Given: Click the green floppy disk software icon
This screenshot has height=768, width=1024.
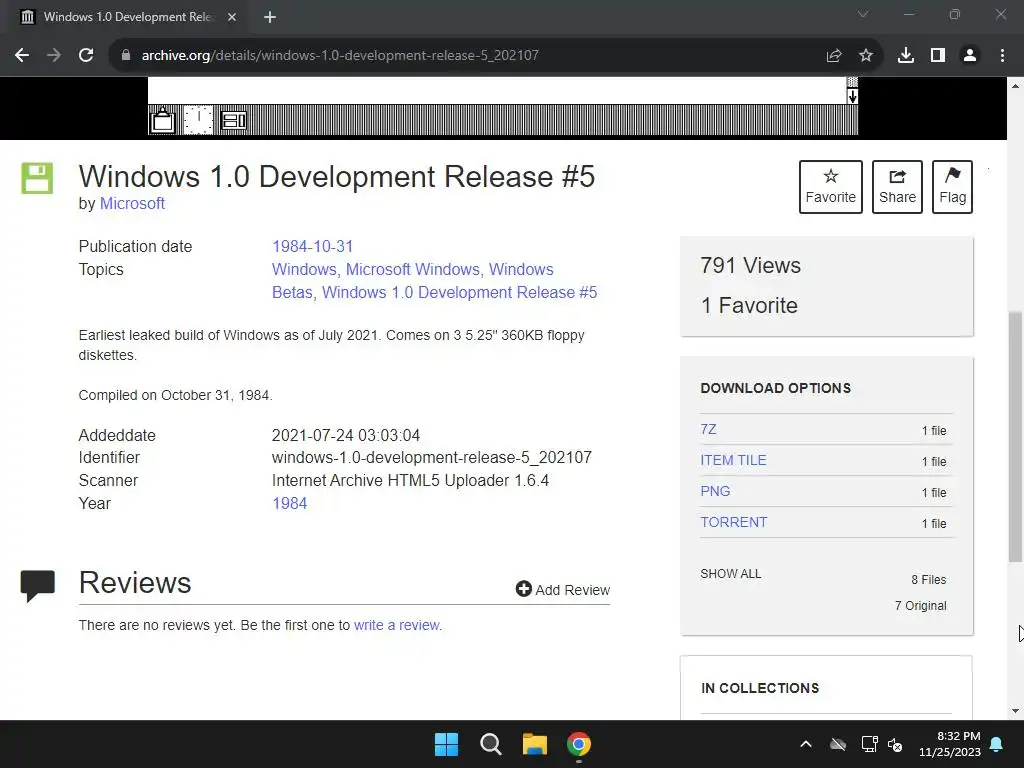Looking at the screenshot, I should pos(37,178).
